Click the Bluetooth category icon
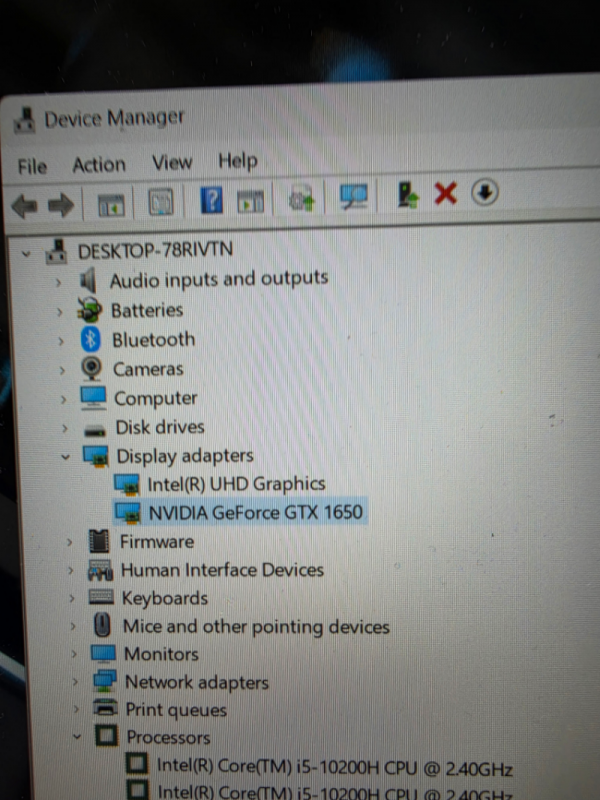 [x=92, y=340]
